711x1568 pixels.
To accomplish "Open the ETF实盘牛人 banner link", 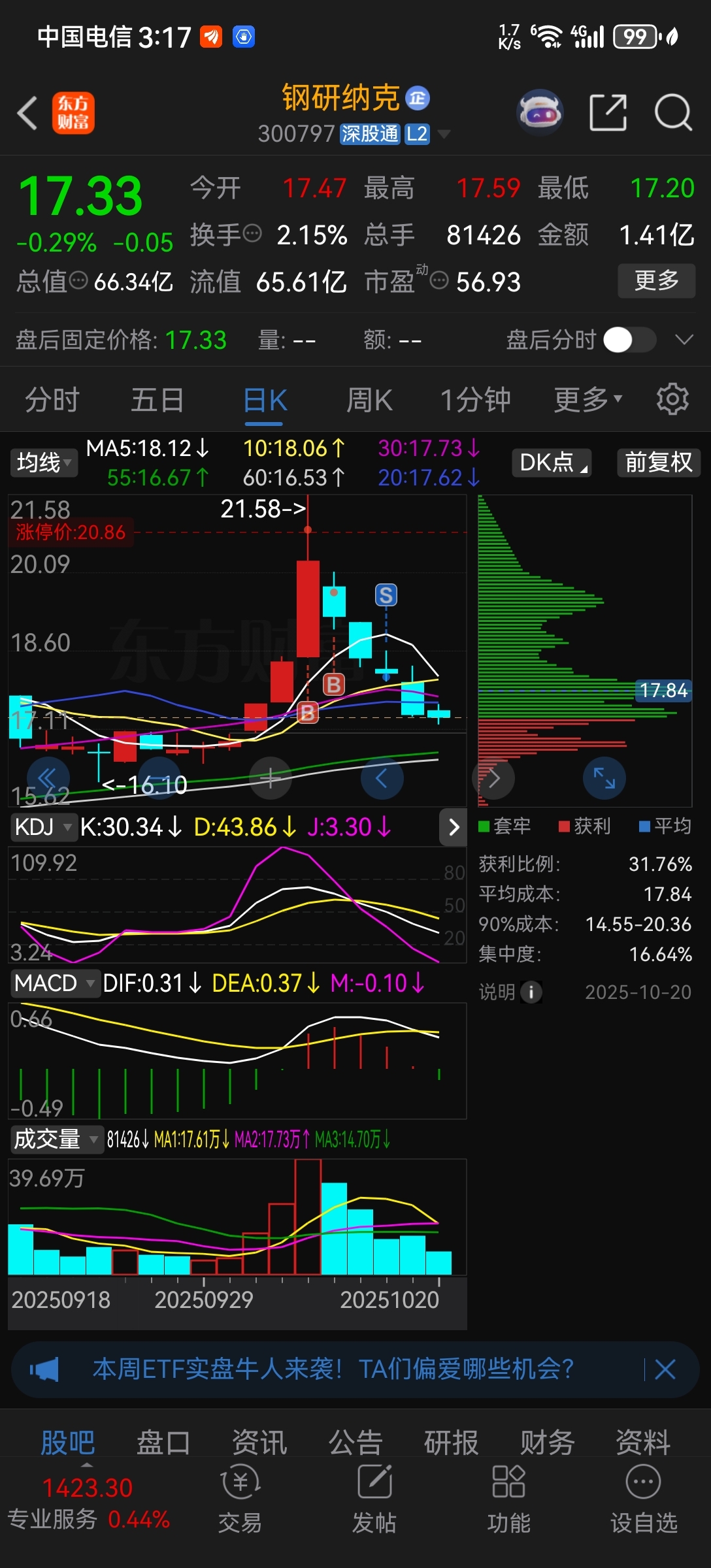I will [333, 1369].
